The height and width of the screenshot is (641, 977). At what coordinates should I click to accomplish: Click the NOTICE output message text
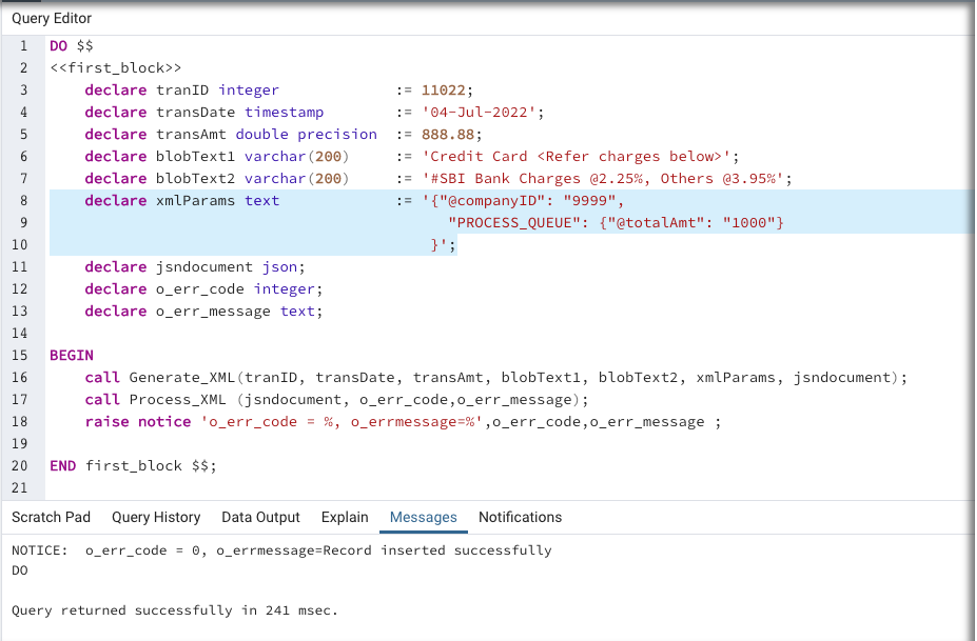click(x=281, y=550)
